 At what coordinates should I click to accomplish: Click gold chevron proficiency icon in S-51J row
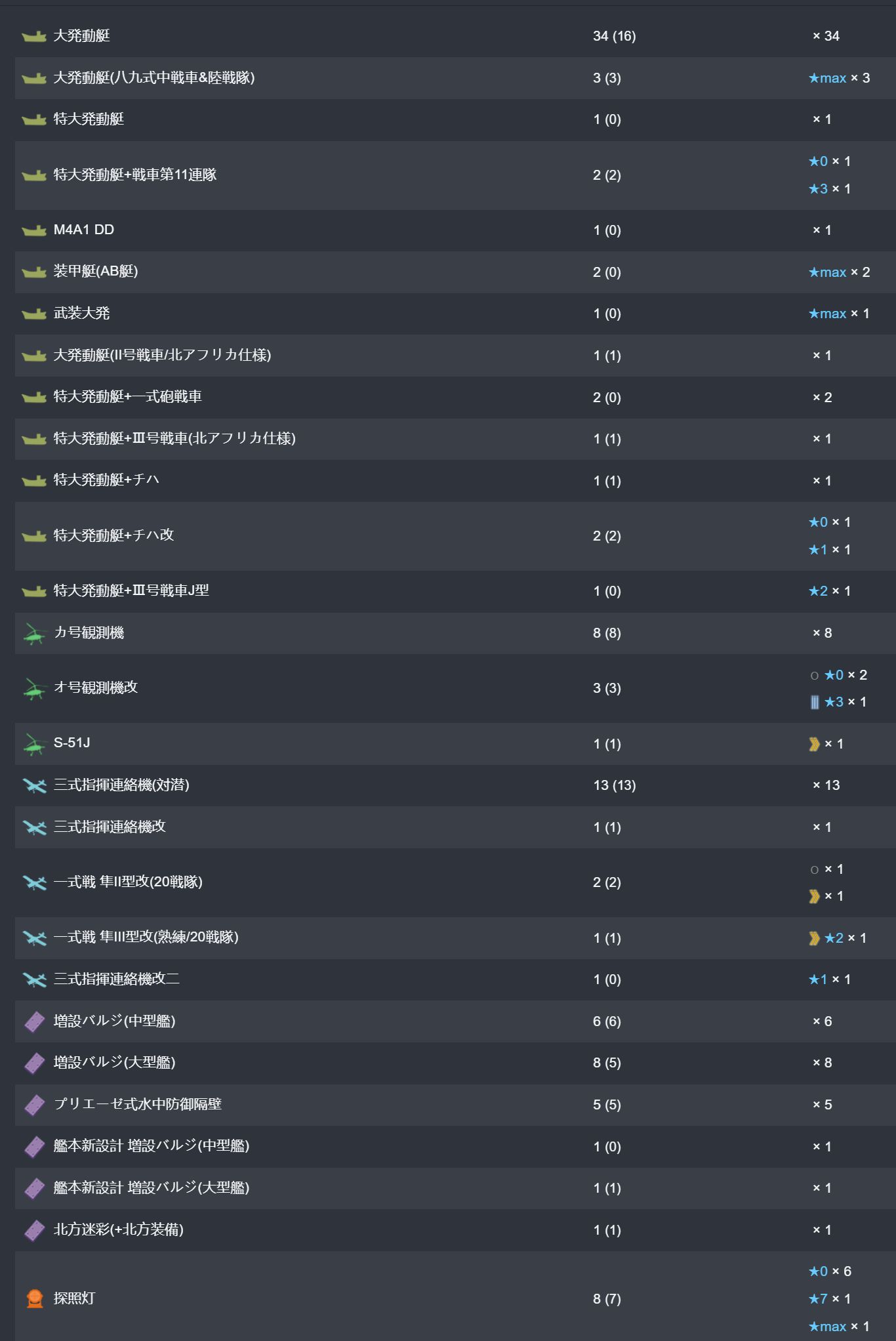[x=814, y=744]
